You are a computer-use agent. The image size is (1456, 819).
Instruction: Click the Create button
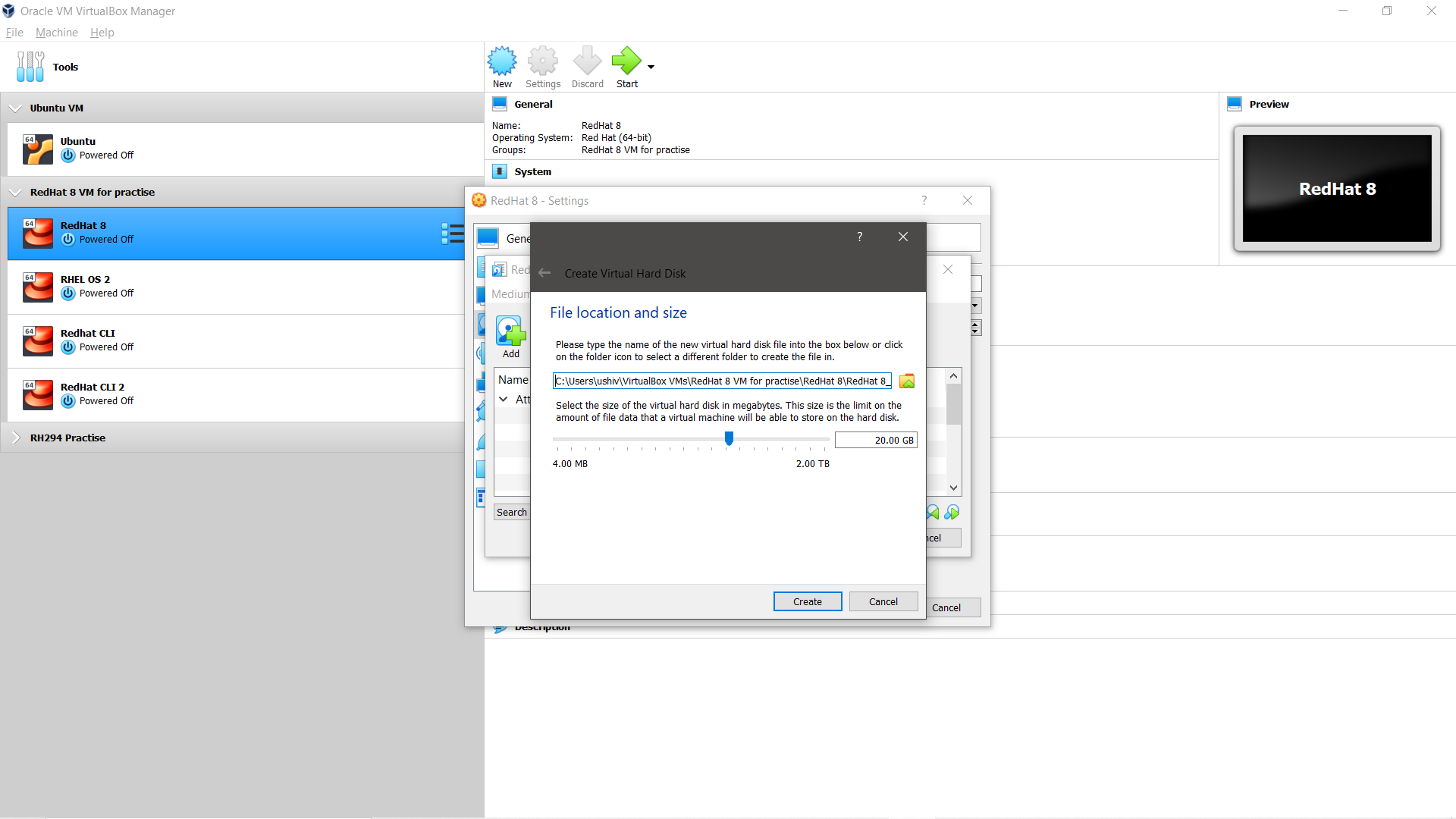point(807,601)
